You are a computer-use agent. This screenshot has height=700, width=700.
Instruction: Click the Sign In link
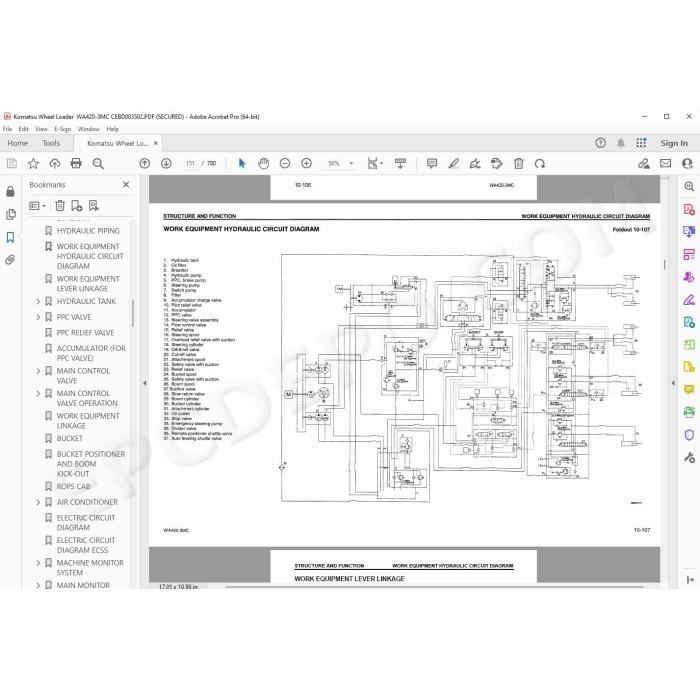(674, 143)
